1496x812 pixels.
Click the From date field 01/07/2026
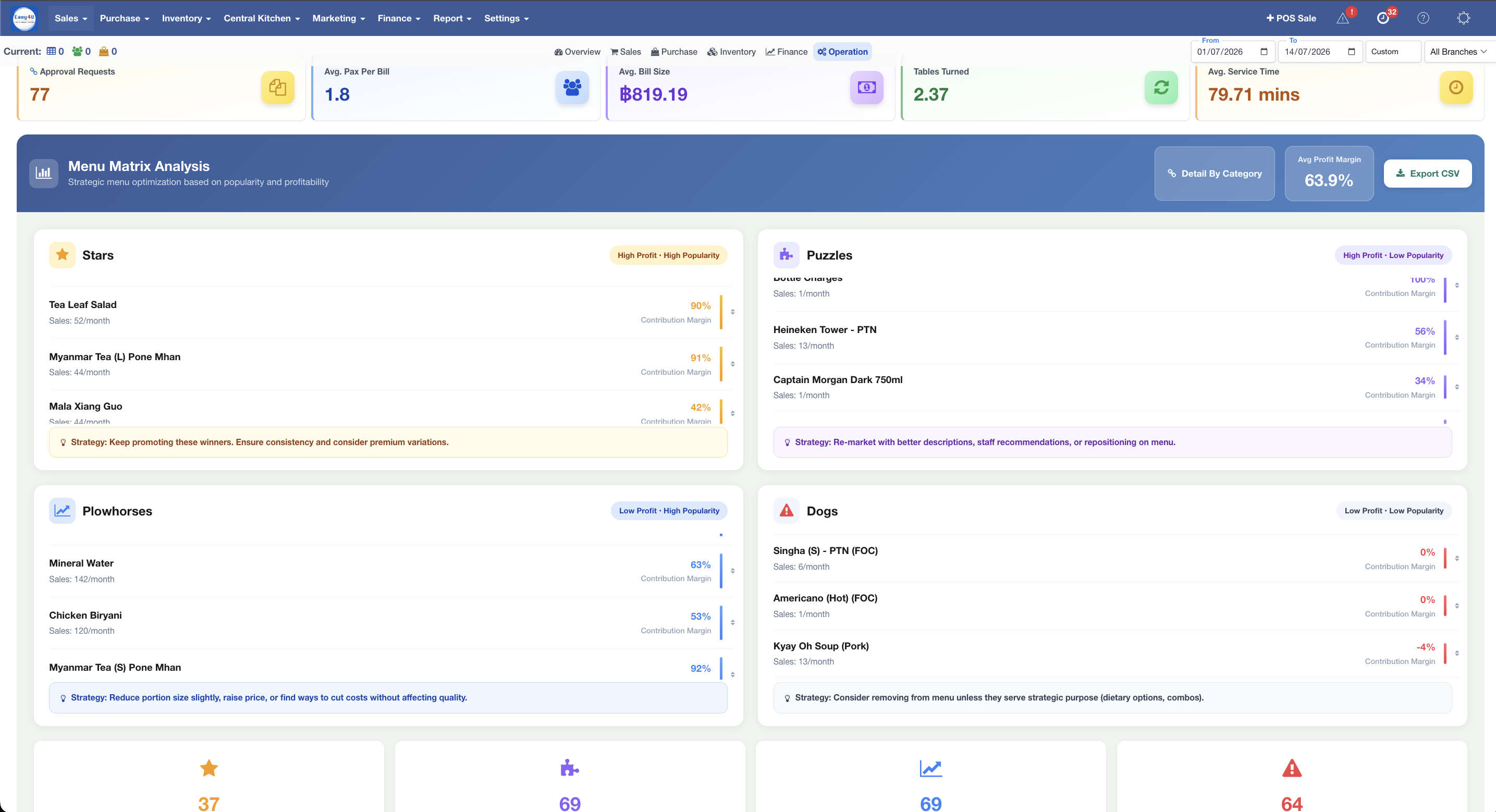(x=1232, y=52)
